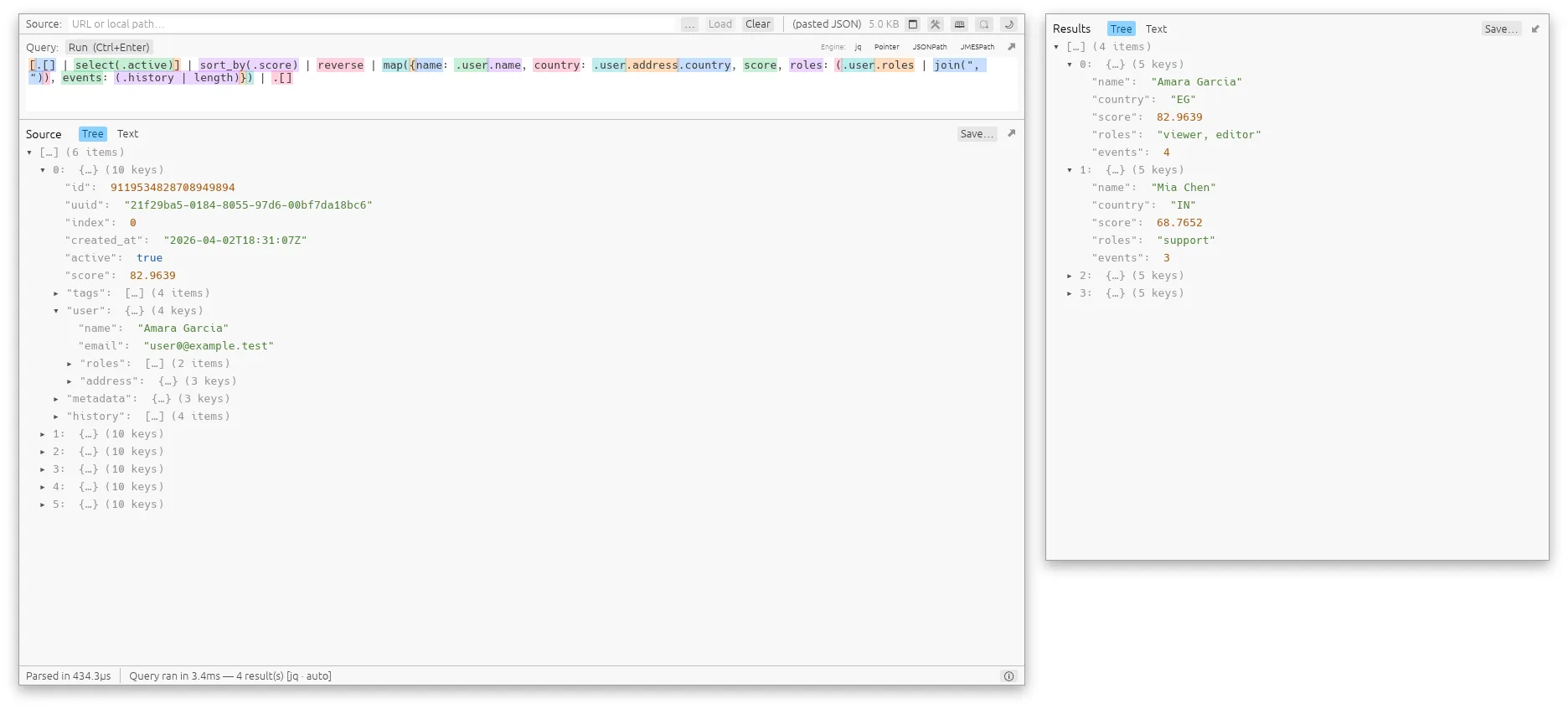The height and width of the screenshot is (709, 1568).
Task: Expand the "tags" node in Source tree
Action: (56, 293)
